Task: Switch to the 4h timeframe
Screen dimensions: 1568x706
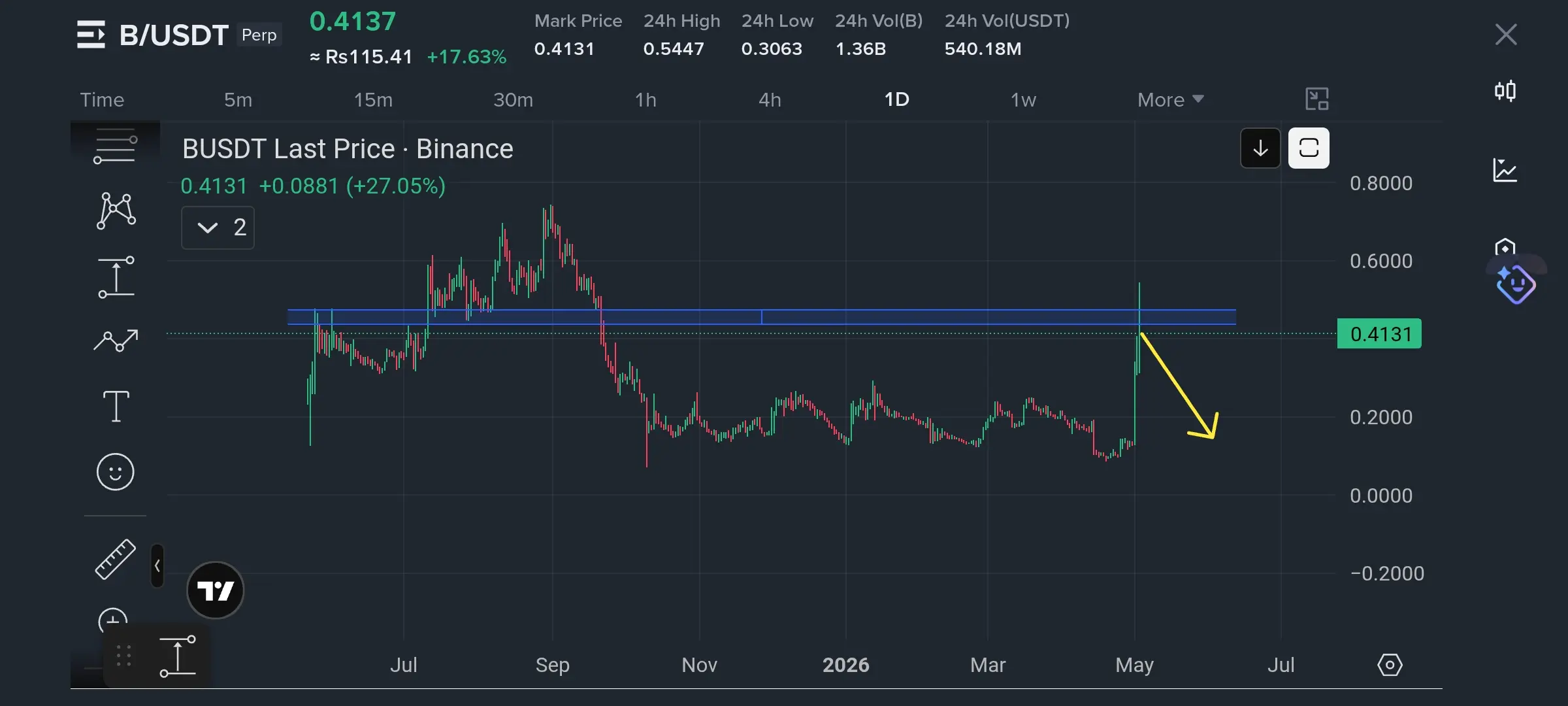Action: pyautogui.click(x=770, y=99)
